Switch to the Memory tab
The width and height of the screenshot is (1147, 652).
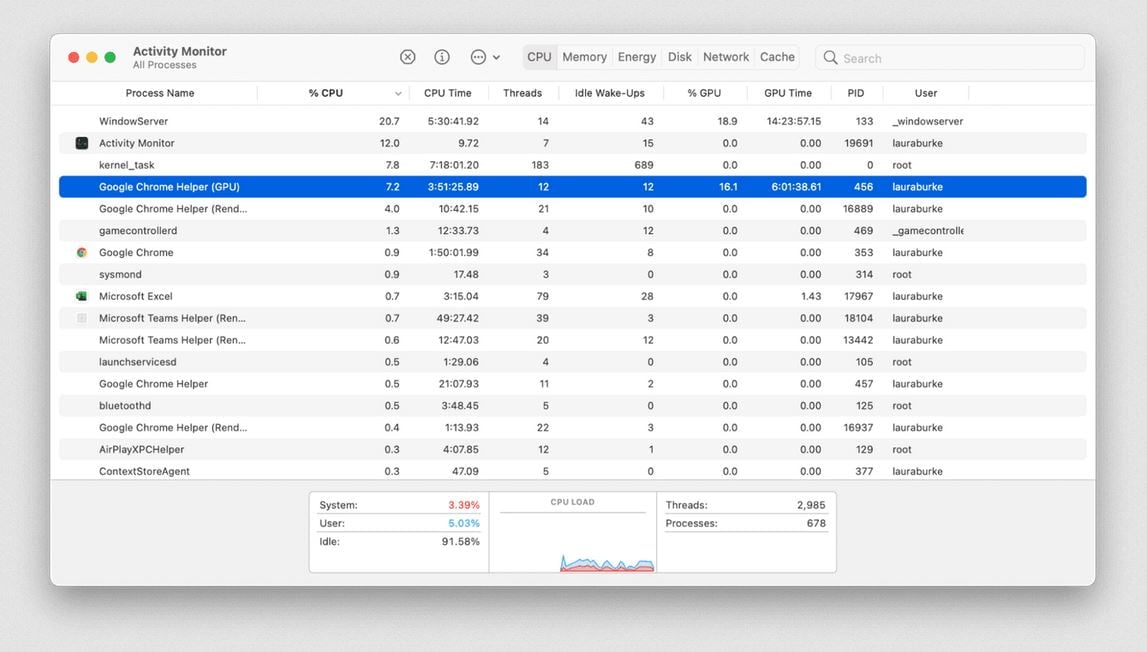pos(584,57)
